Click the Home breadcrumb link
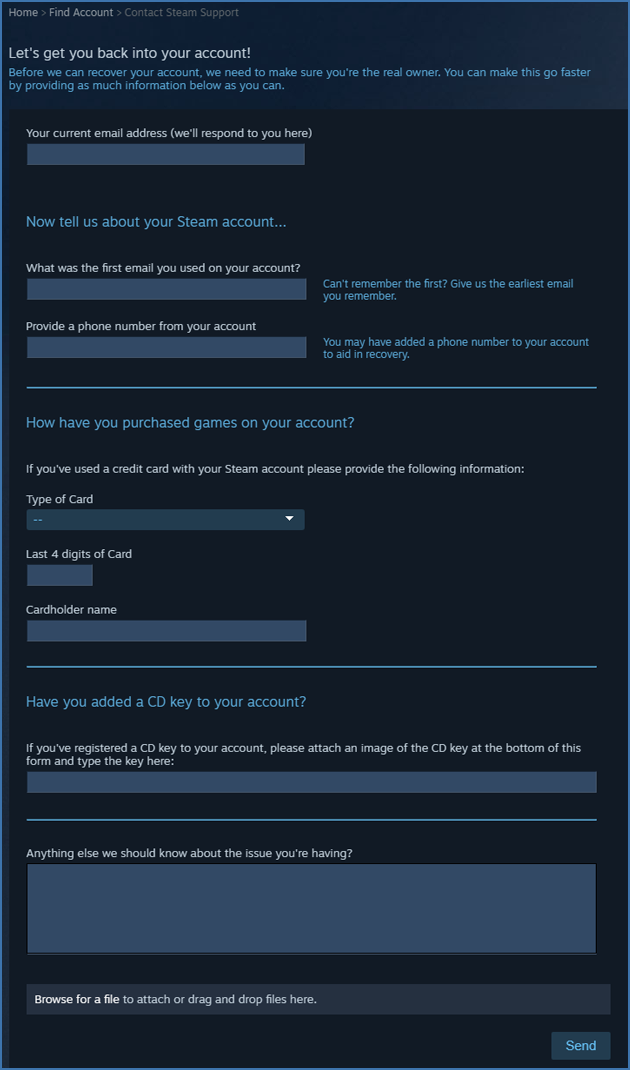Screen dimensions: 630x1070 pos(23,13)
